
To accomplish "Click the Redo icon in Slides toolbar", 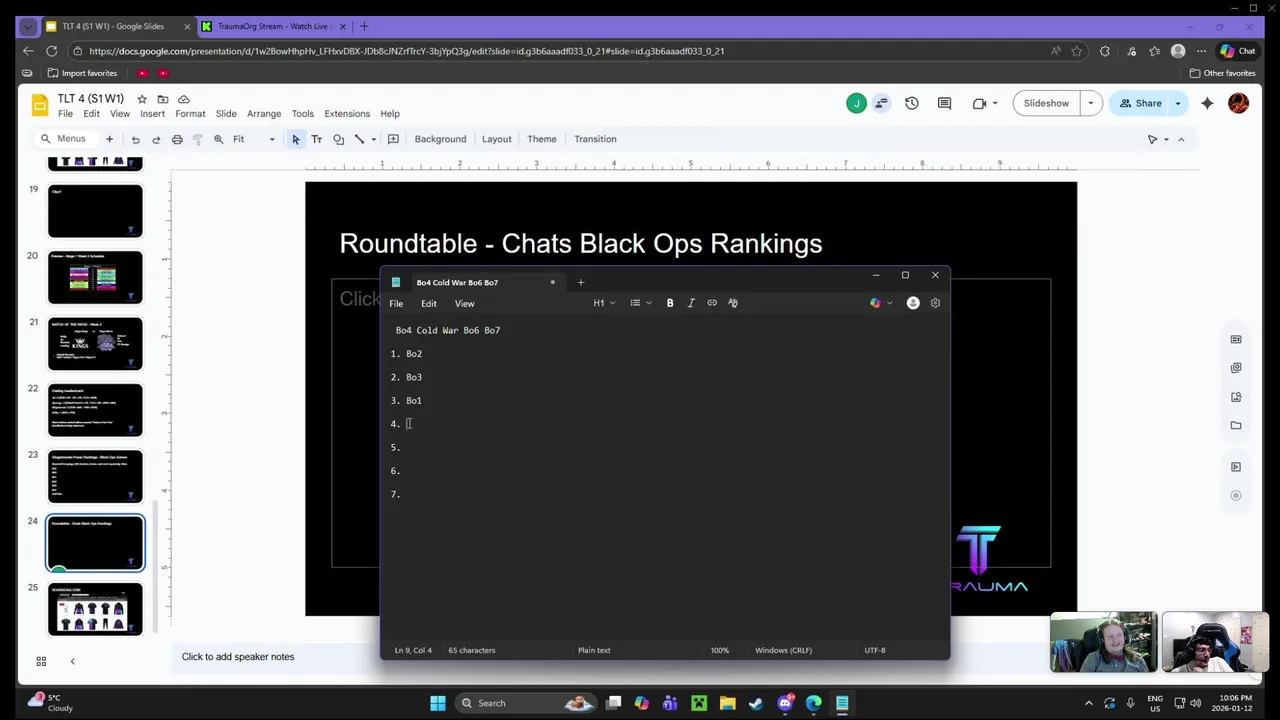I will [x=156, y=139].
